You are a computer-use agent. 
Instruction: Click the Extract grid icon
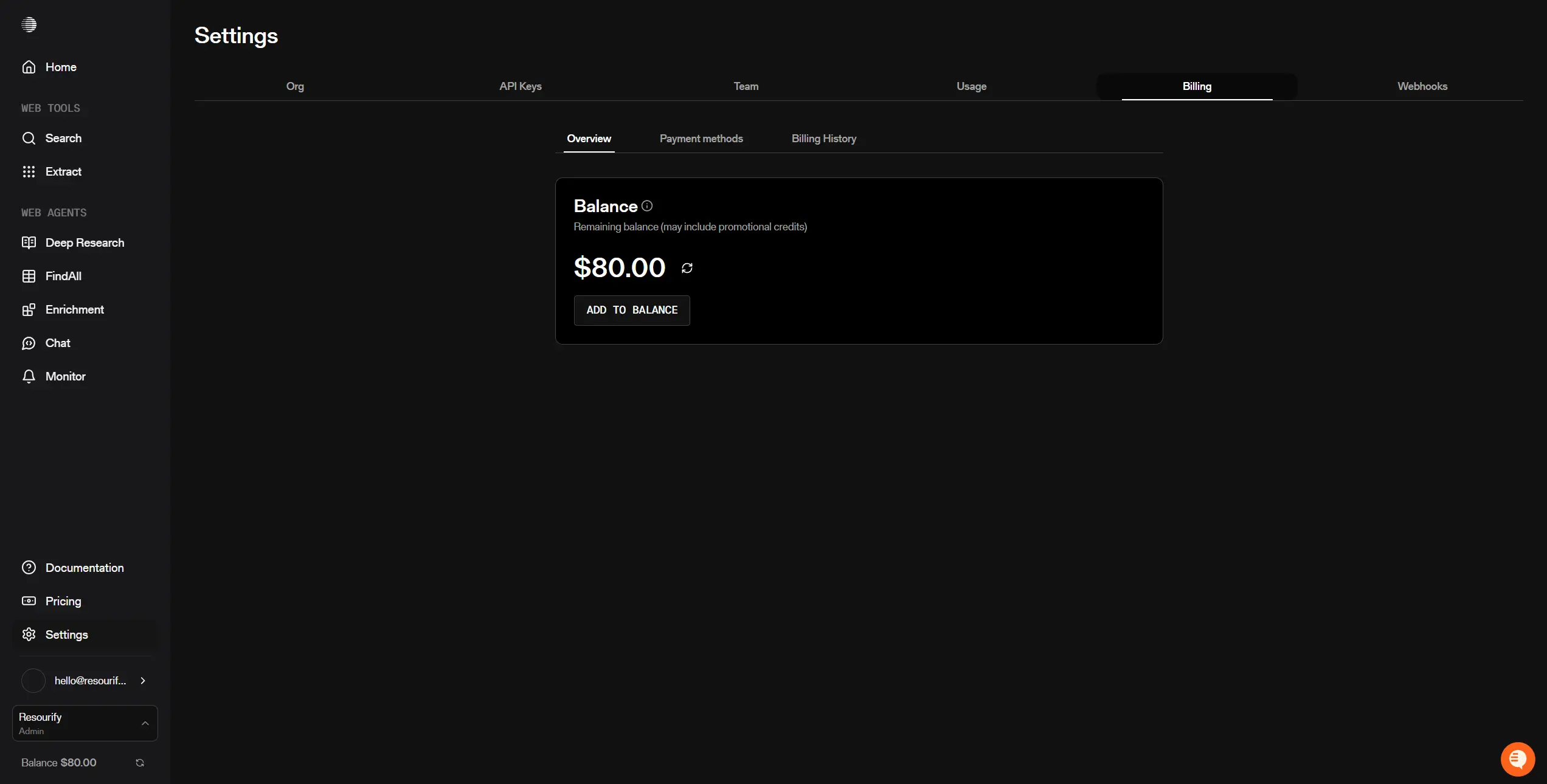(29, 171)
